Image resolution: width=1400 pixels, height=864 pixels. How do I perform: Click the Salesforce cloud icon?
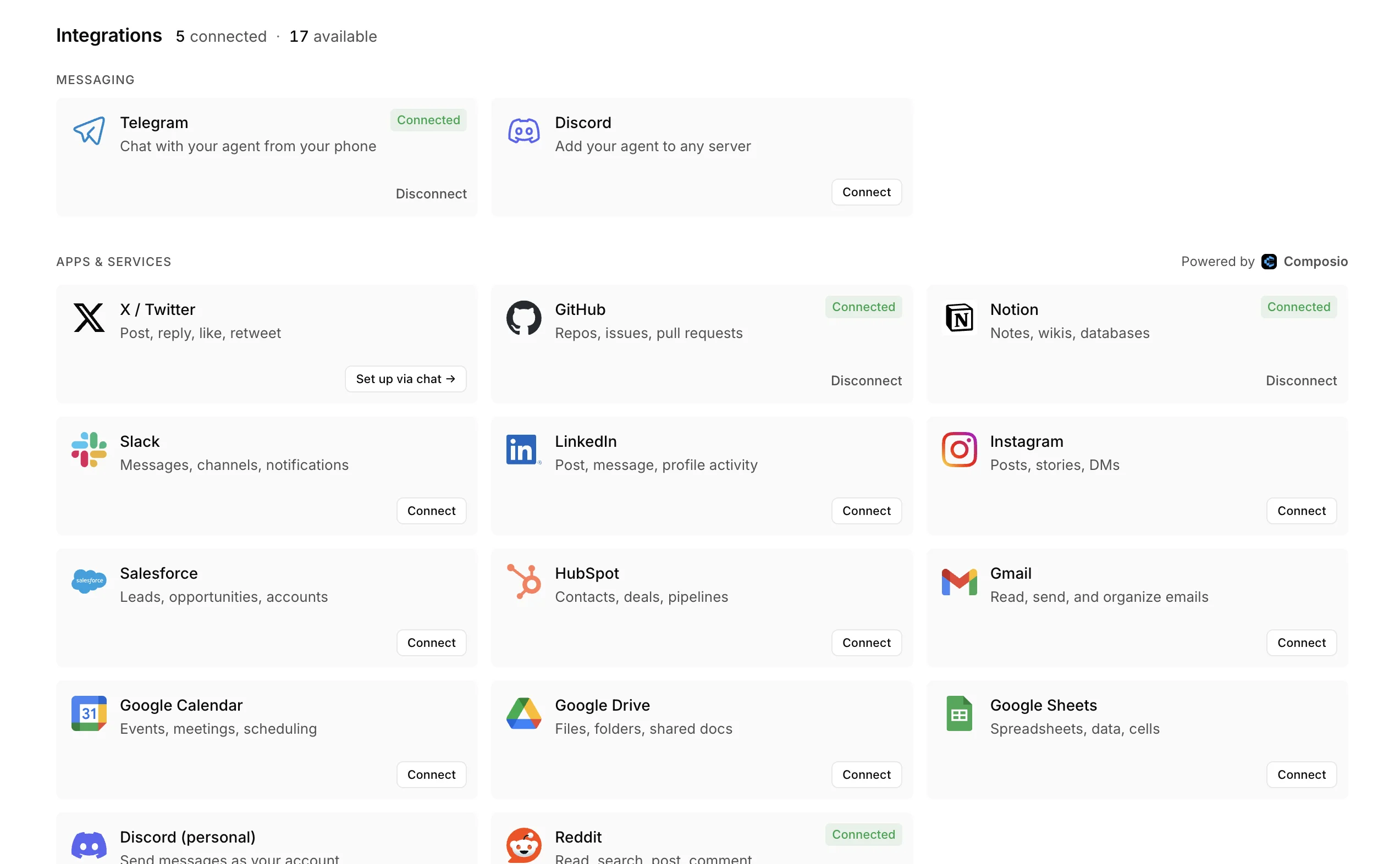click(x=89, y=581)
